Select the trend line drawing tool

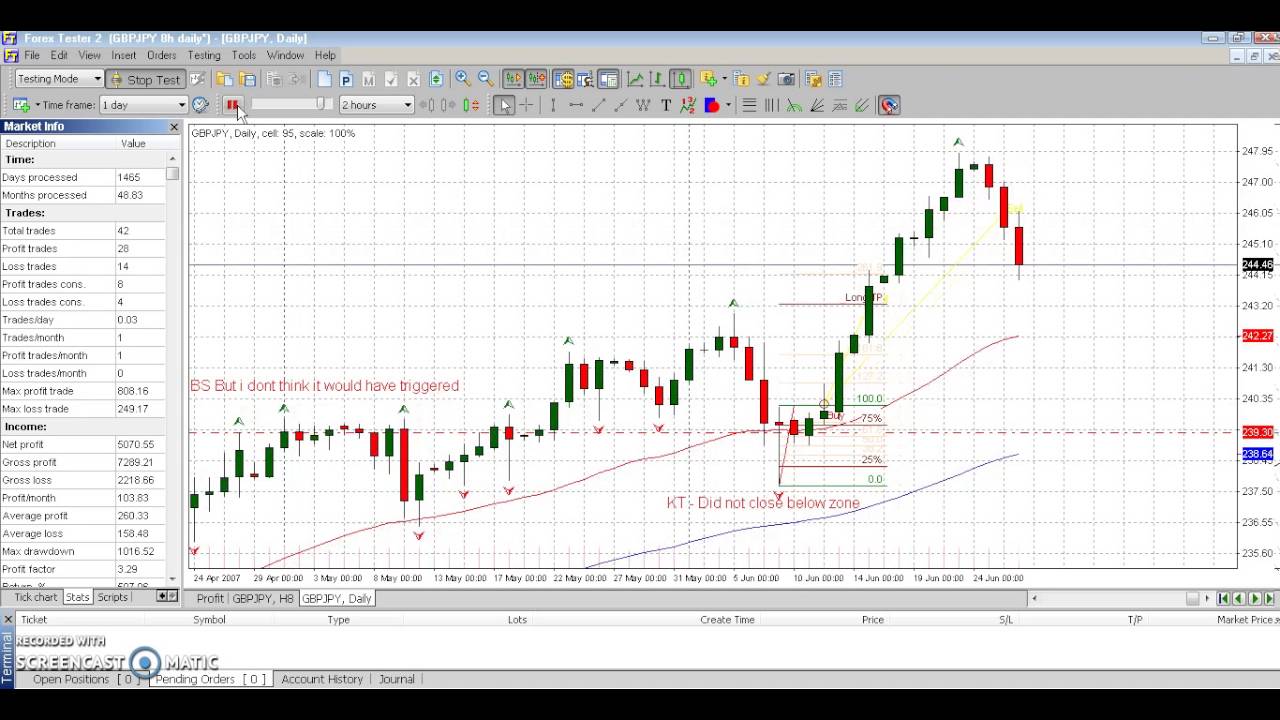pyautogui.click(x=598, y=105)
